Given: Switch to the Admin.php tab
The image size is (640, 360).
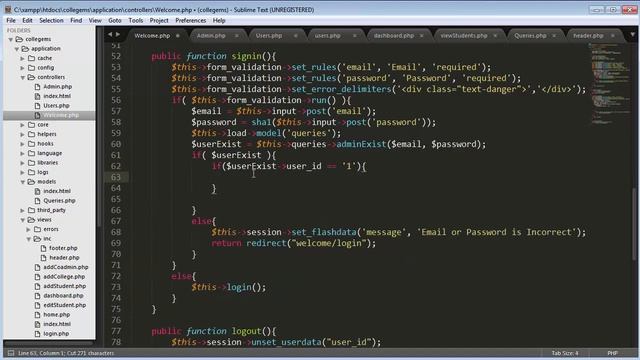Looking at the screenshot, I should tap(211, 36).
